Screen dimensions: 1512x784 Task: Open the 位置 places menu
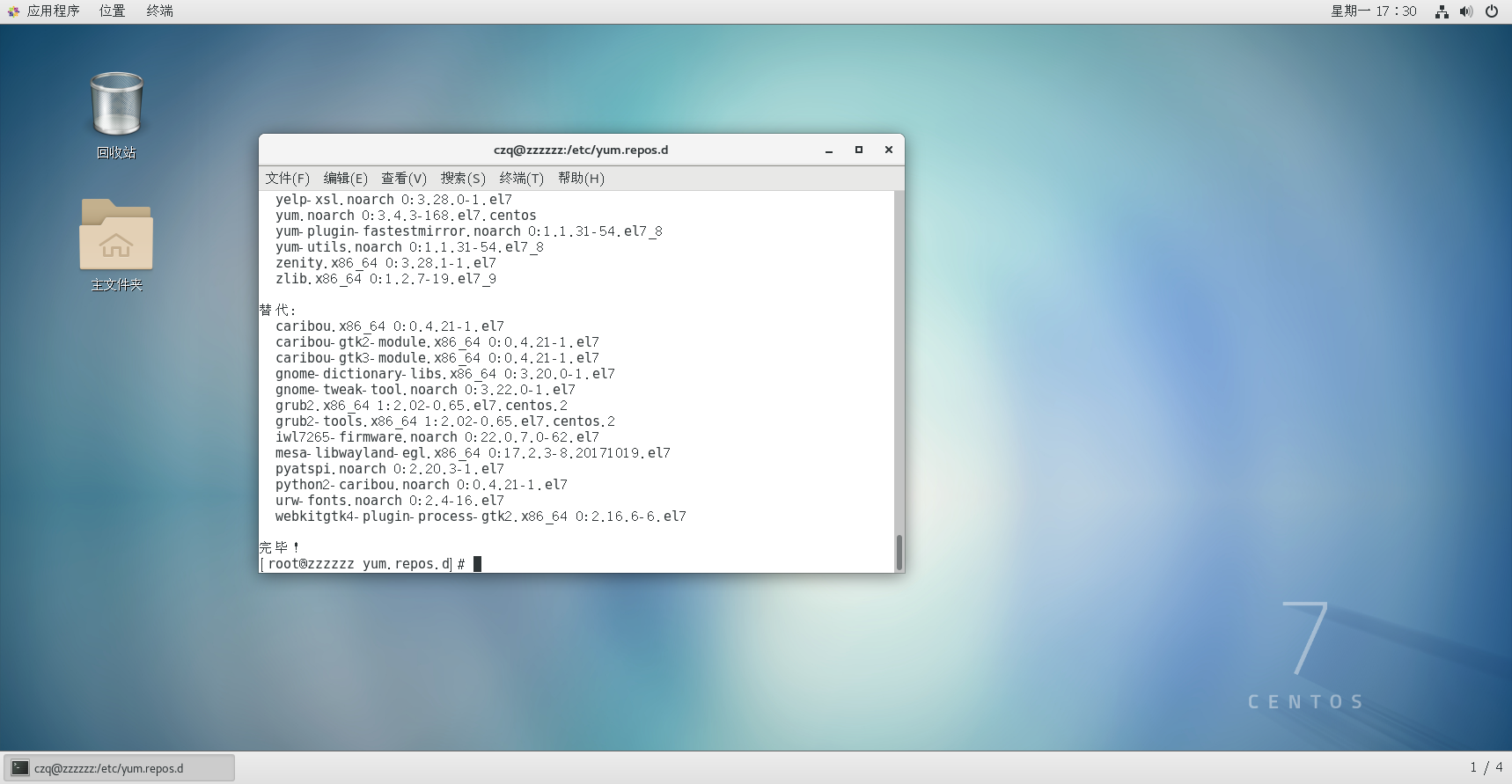(112, 11)
